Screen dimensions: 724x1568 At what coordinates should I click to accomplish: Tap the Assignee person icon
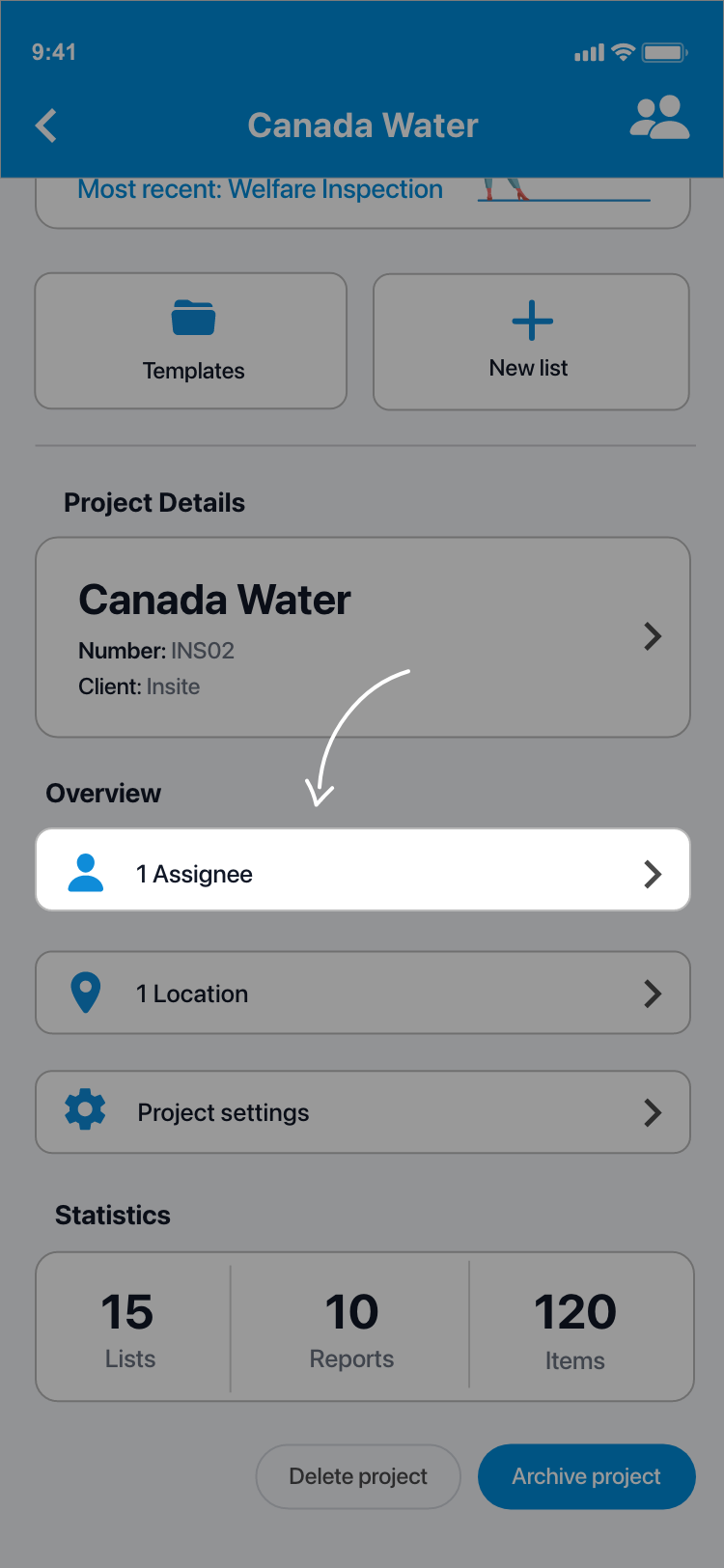pyautogui.click(x=86, y=873)
